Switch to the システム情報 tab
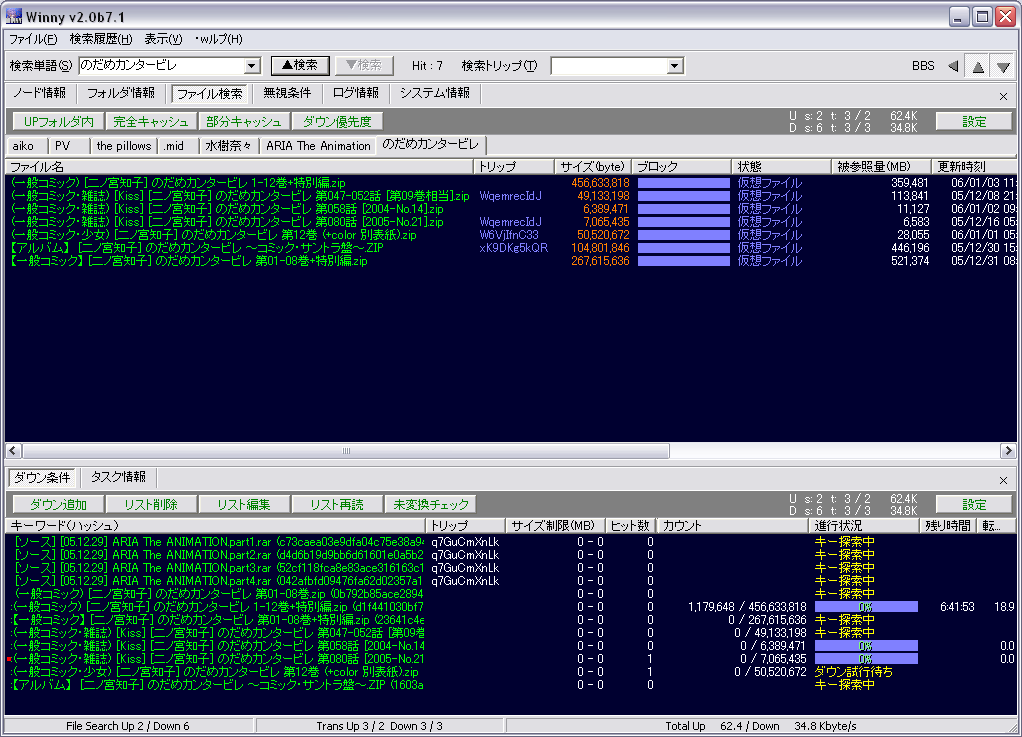This screenshot has height=737, width=1022. [x=434, y=93]
